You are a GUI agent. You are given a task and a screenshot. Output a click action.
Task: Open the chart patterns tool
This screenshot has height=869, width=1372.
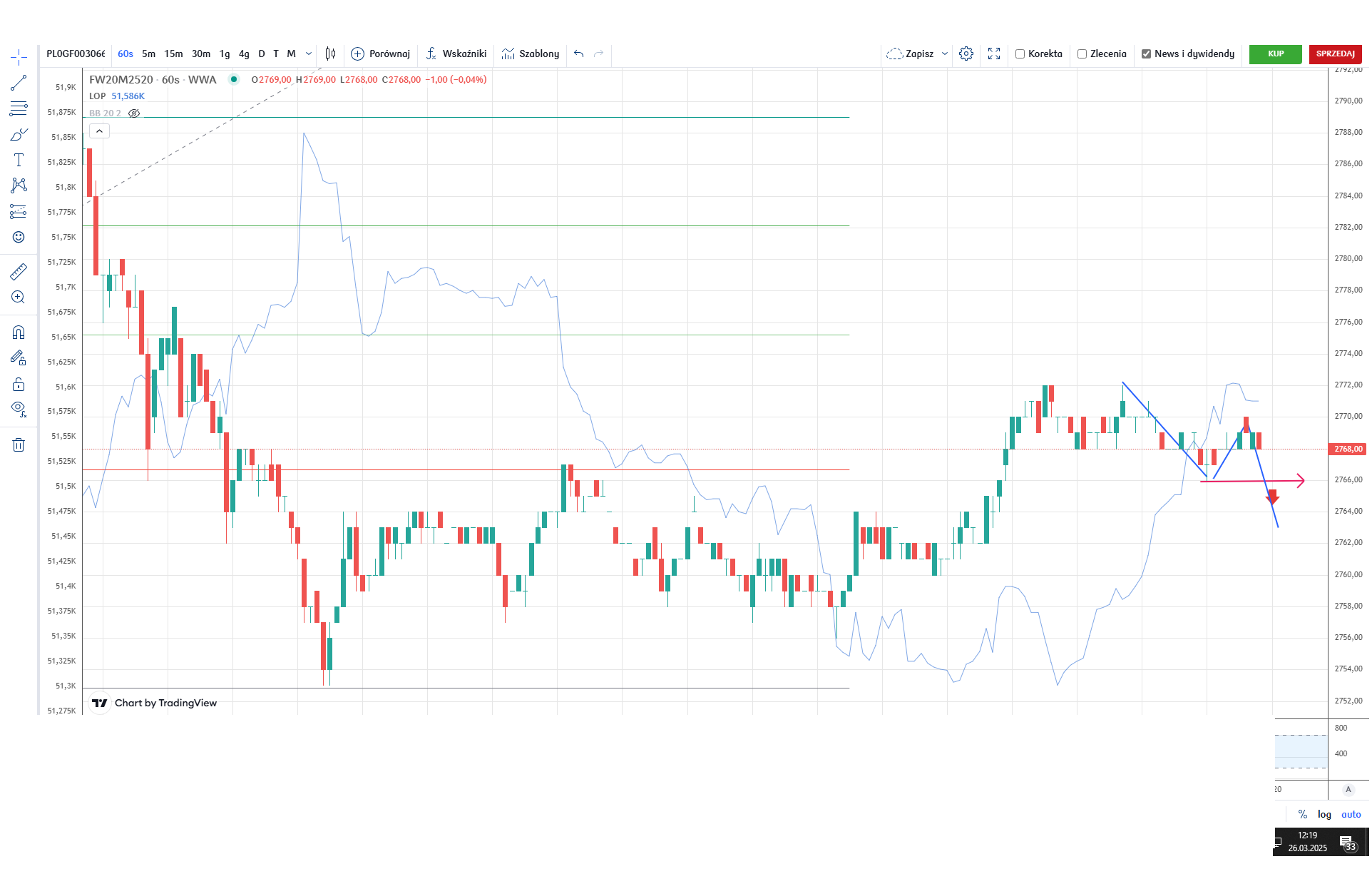19,186
